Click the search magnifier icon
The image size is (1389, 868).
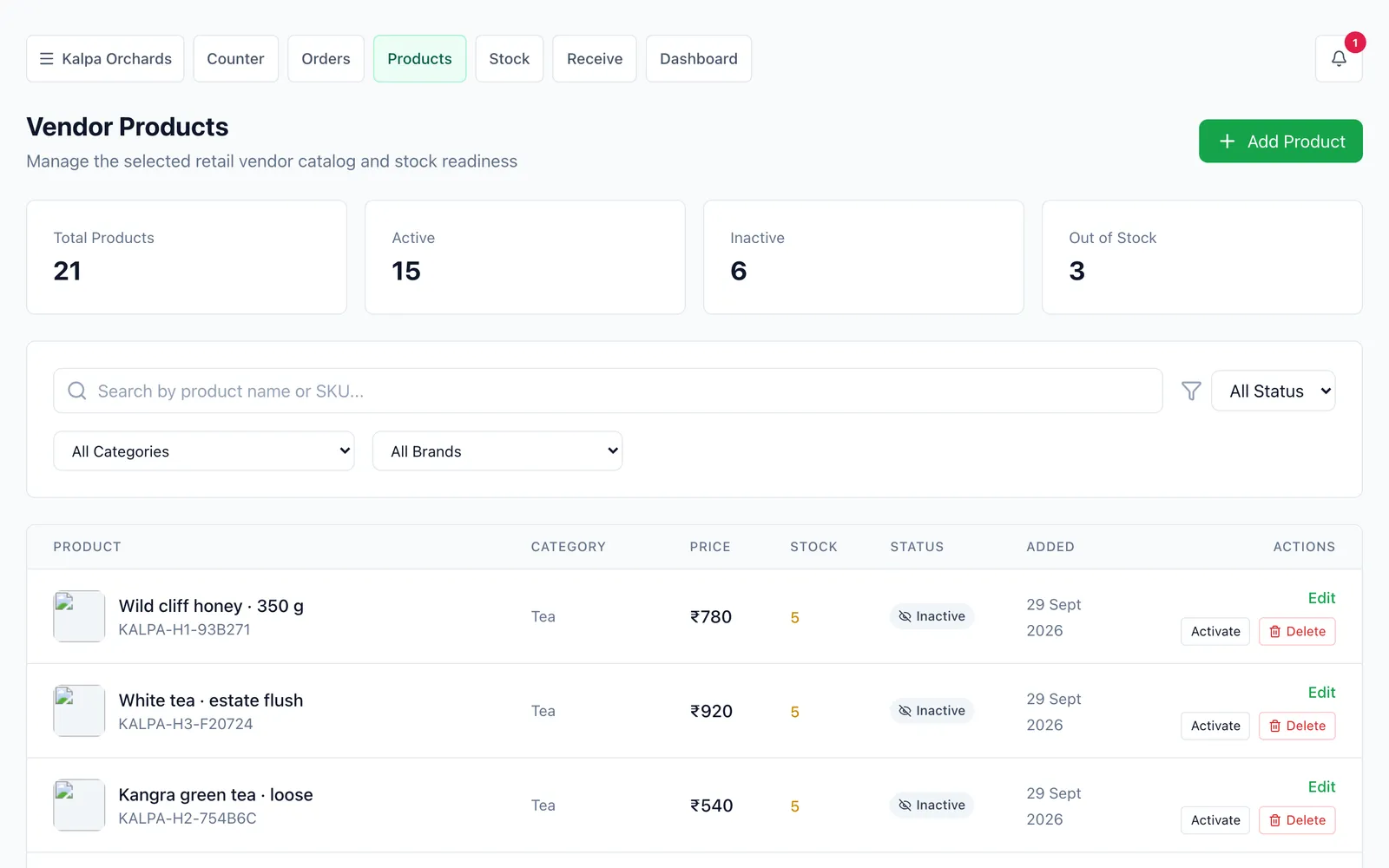coord(77,391)
